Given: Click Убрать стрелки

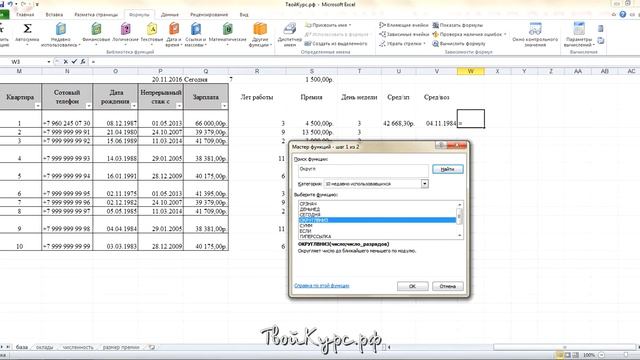Looking at the screenshot, I should [402, 43].
